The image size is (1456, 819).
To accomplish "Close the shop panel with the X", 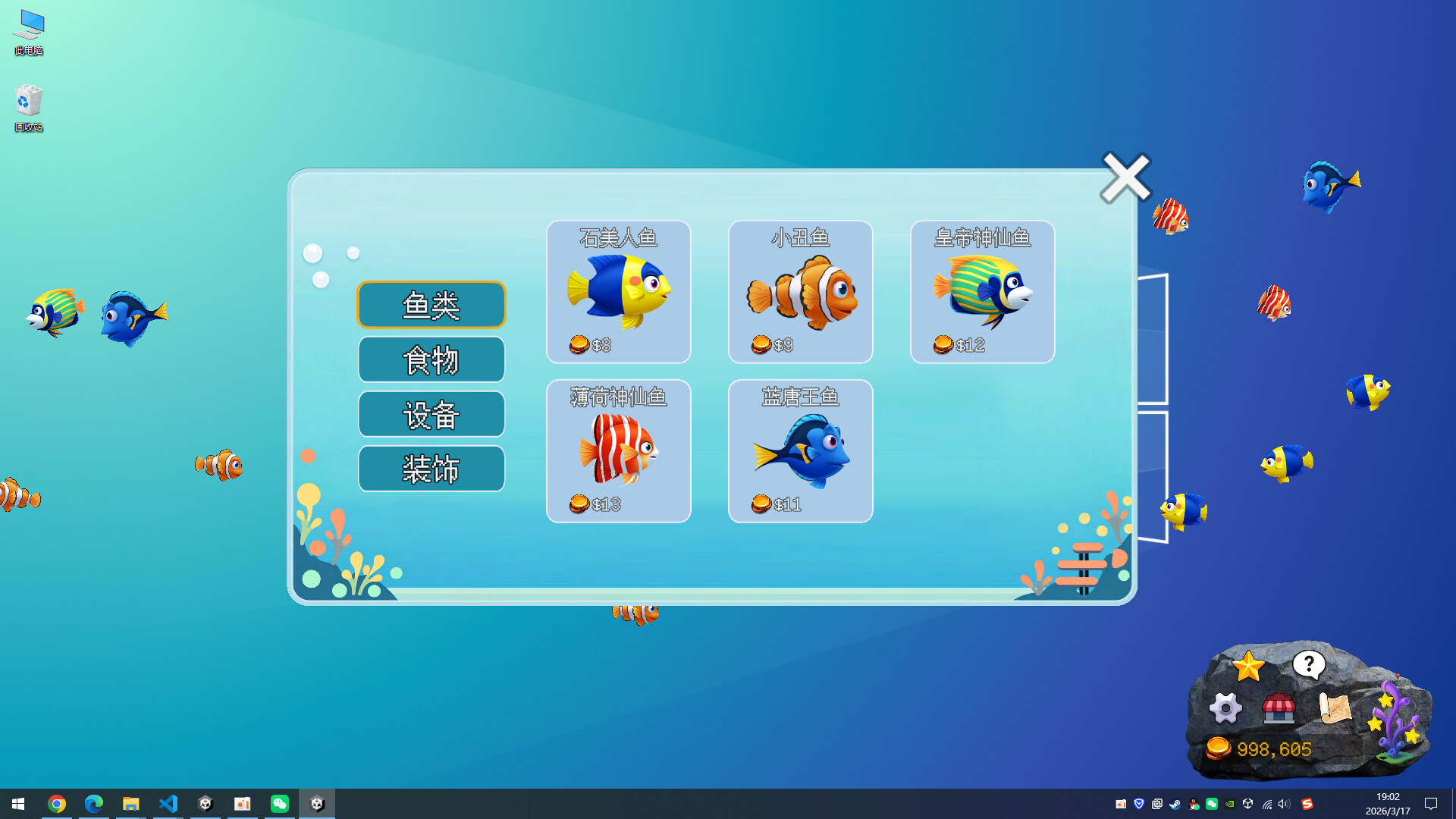I will (1125, 177).
